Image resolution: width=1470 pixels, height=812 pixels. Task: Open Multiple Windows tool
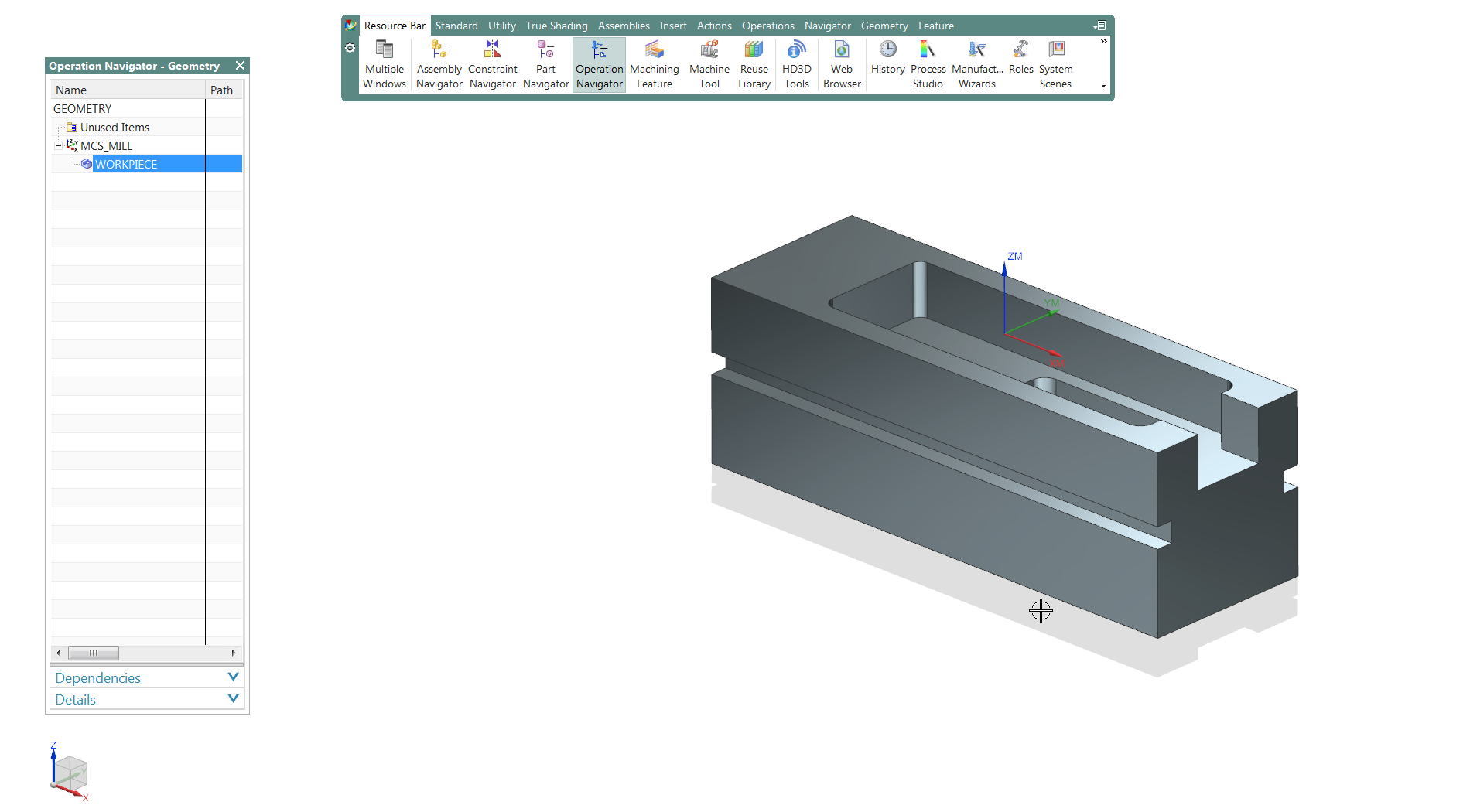pos(385,65)
